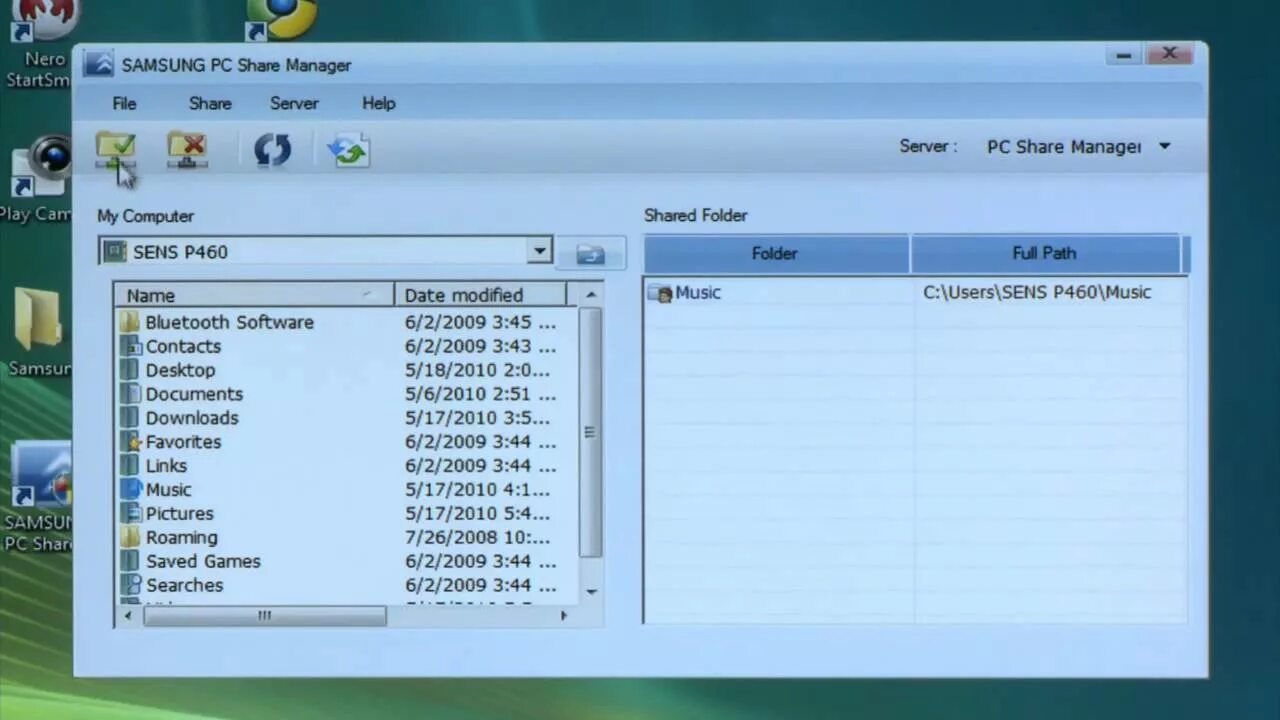Click the Share Folder toolbar icon with green check

coord(116,151)
